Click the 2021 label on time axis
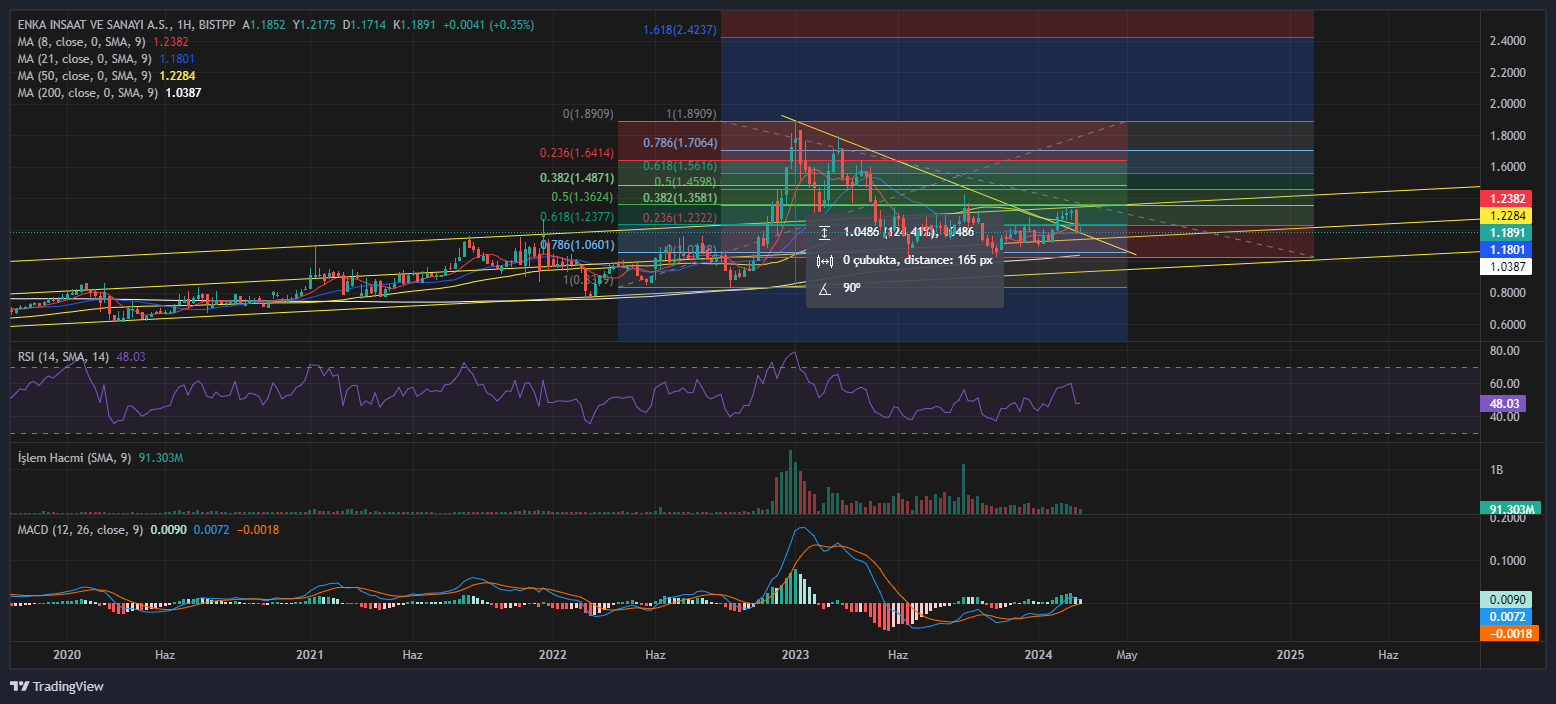 point(310,655)
